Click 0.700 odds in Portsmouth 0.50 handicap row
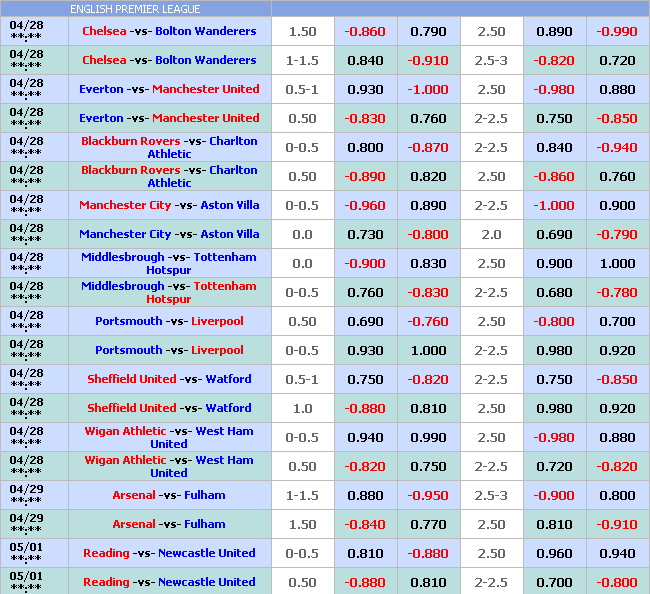The image size is (650, 594). click(617, 322)
